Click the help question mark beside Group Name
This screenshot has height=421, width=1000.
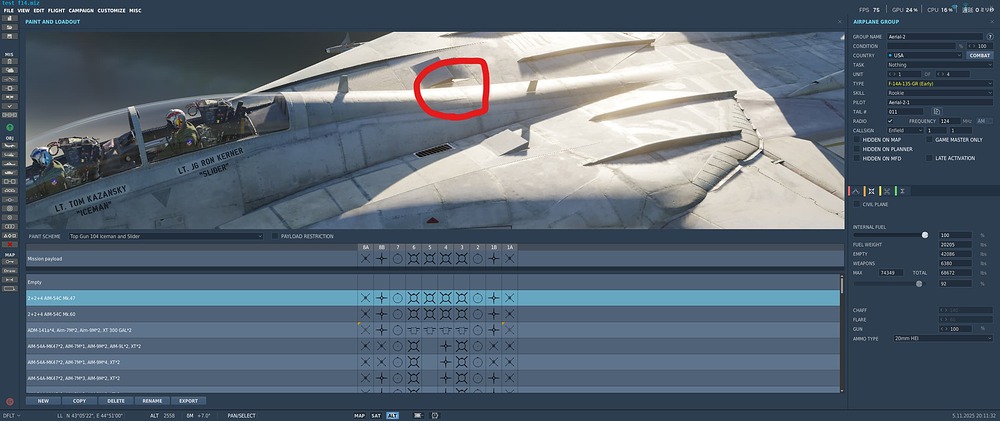990,37
